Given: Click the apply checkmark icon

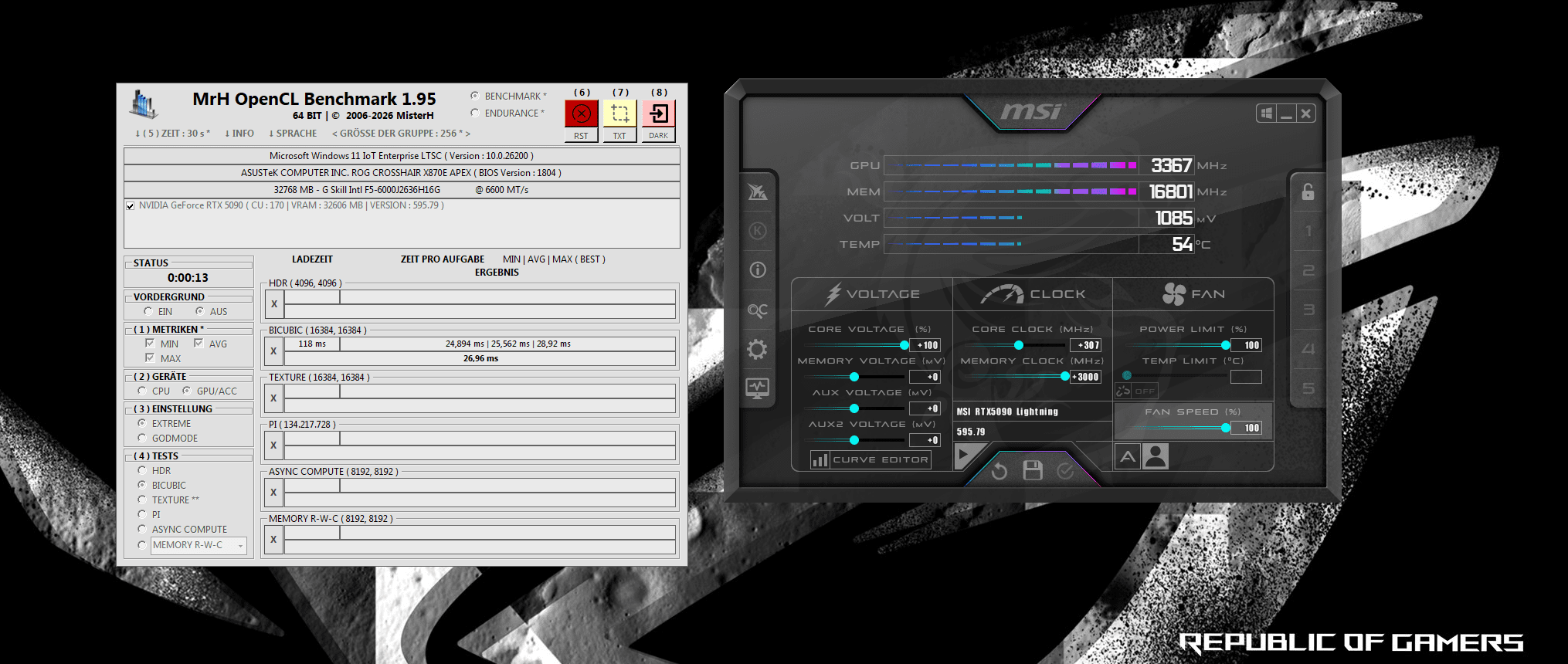Looking at the screenshot, I should tap(1065, 470).
